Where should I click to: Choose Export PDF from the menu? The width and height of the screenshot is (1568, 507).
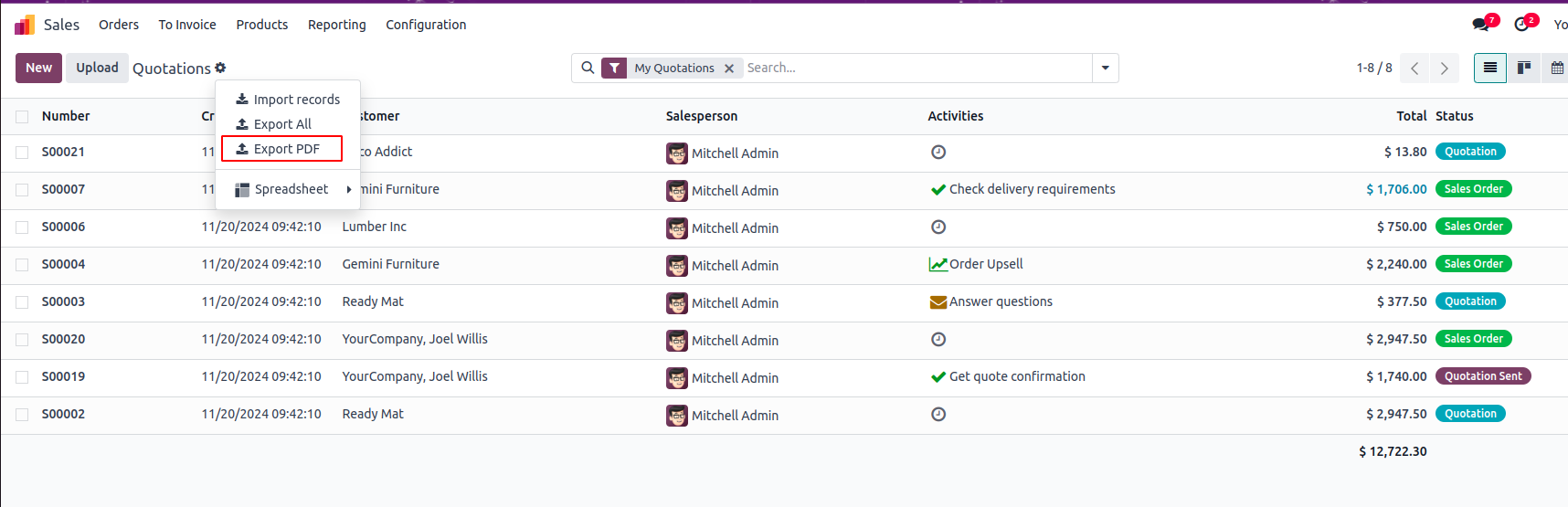point(282,149)
